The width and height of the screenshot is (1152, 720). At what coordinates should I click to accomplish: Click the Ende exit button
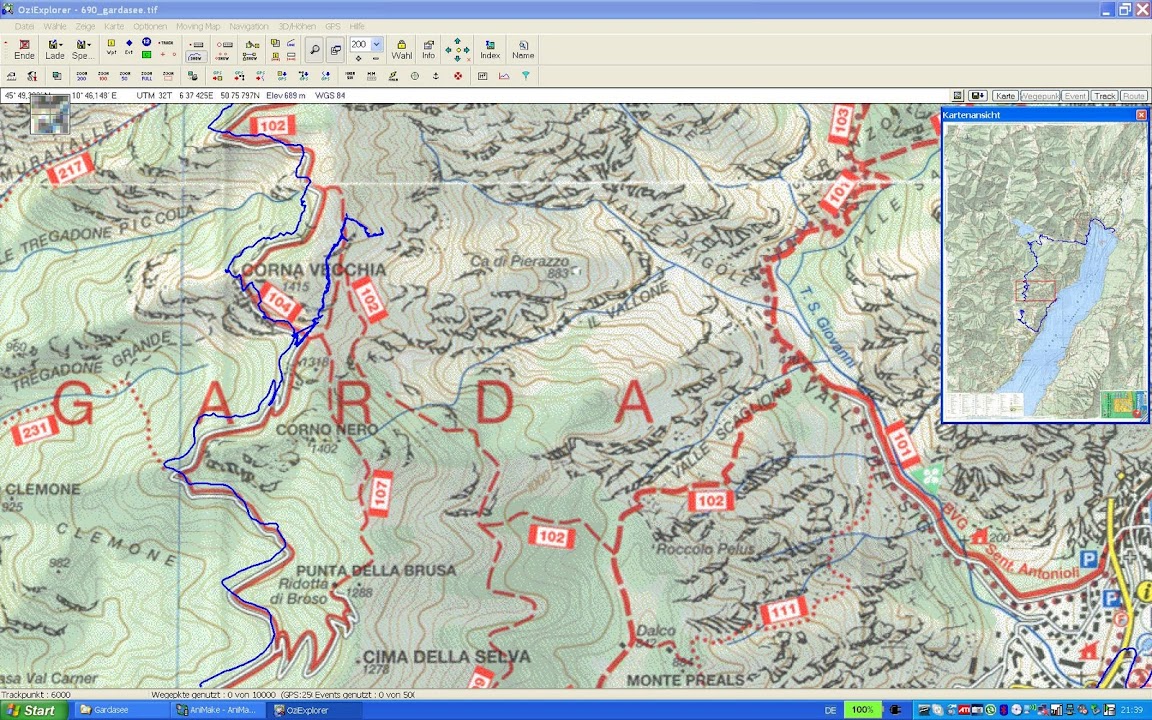pos(24,49)
